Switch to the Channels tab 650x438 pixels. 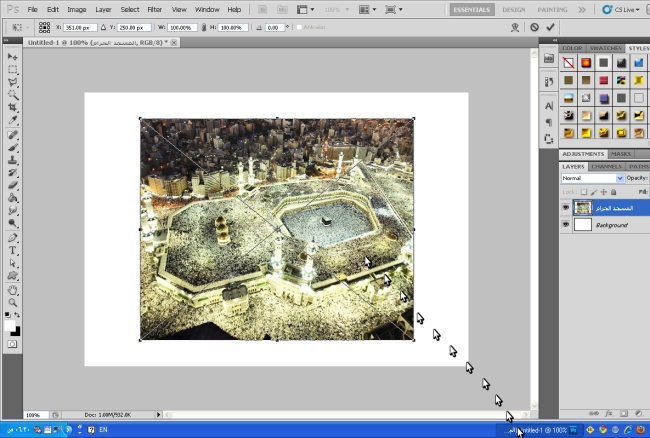click(x=606, y=167)
